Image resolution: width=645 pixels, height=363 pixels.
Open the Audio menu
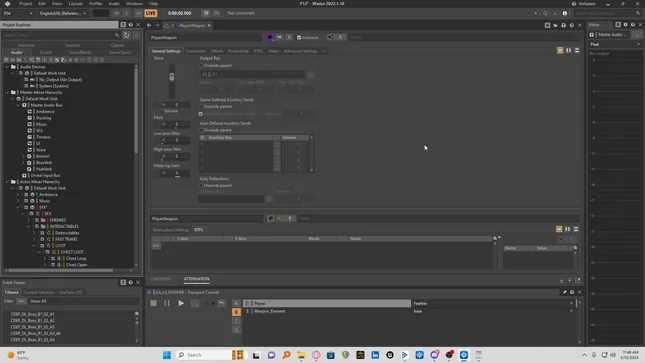(114, 3)
